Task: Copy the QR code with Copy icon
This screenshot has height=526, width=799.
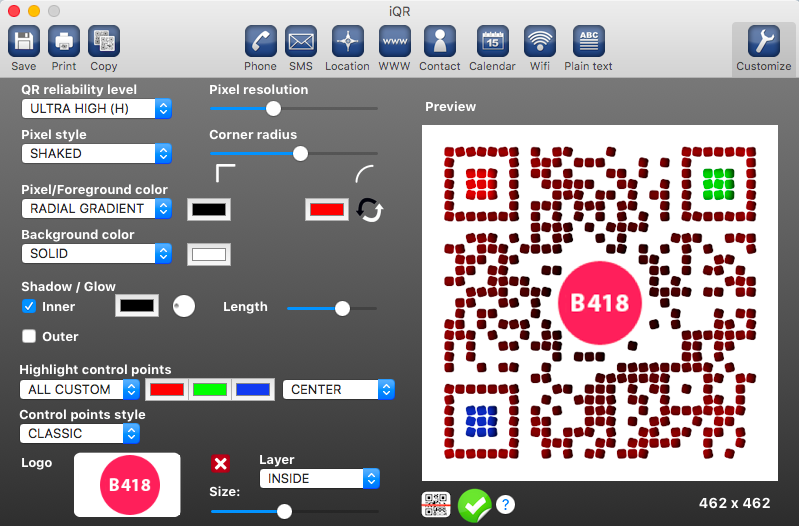Action: tap(104, 41)
